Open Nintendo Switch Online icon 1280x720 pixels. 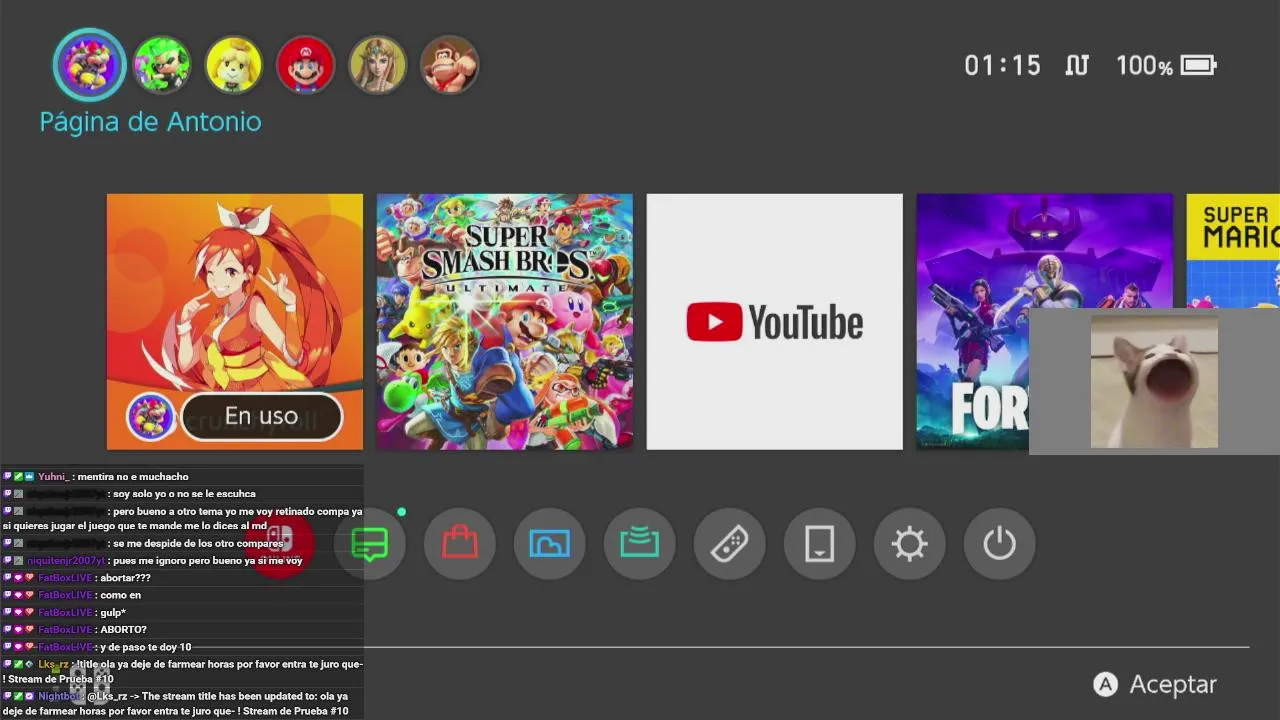coord(280,544)
